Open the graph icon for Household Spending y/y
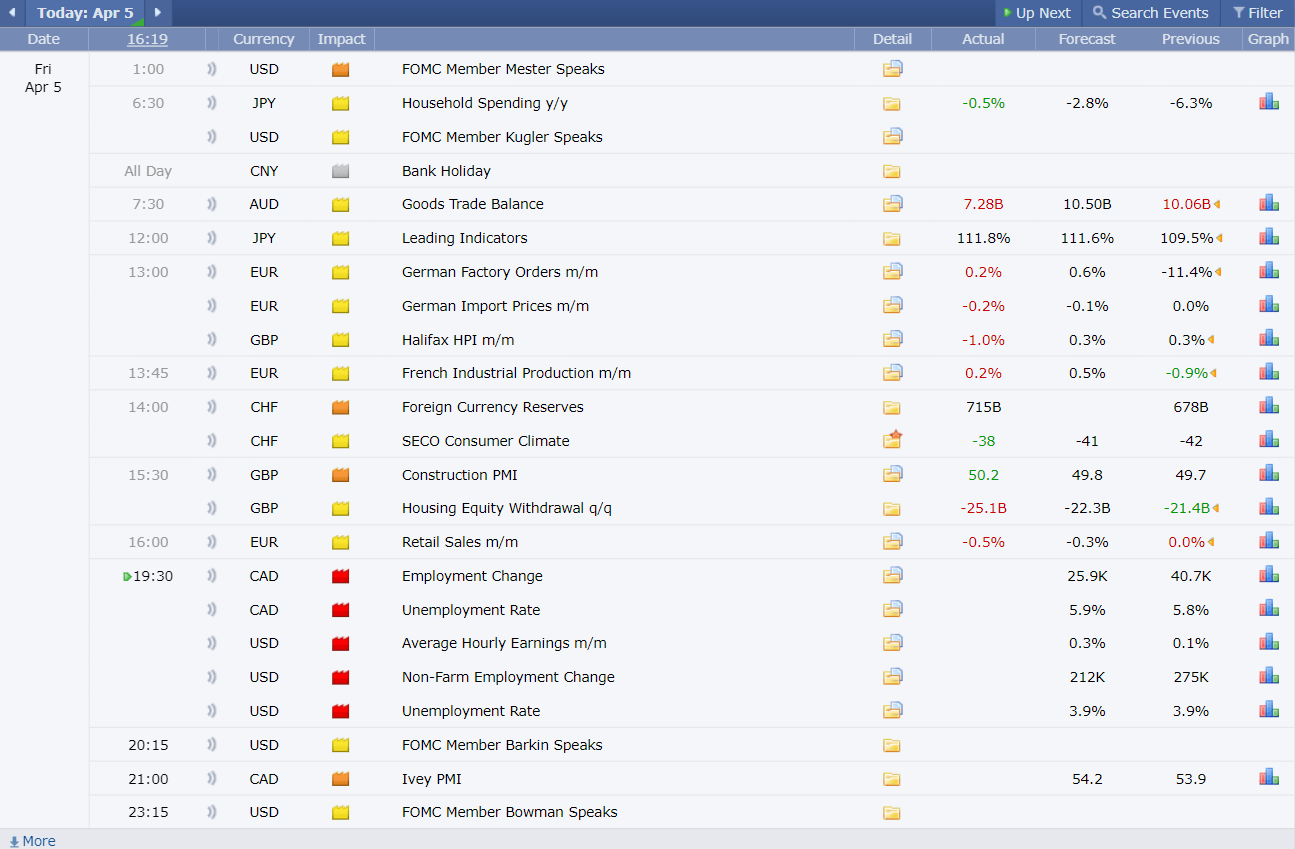 tap(1269, 102)
